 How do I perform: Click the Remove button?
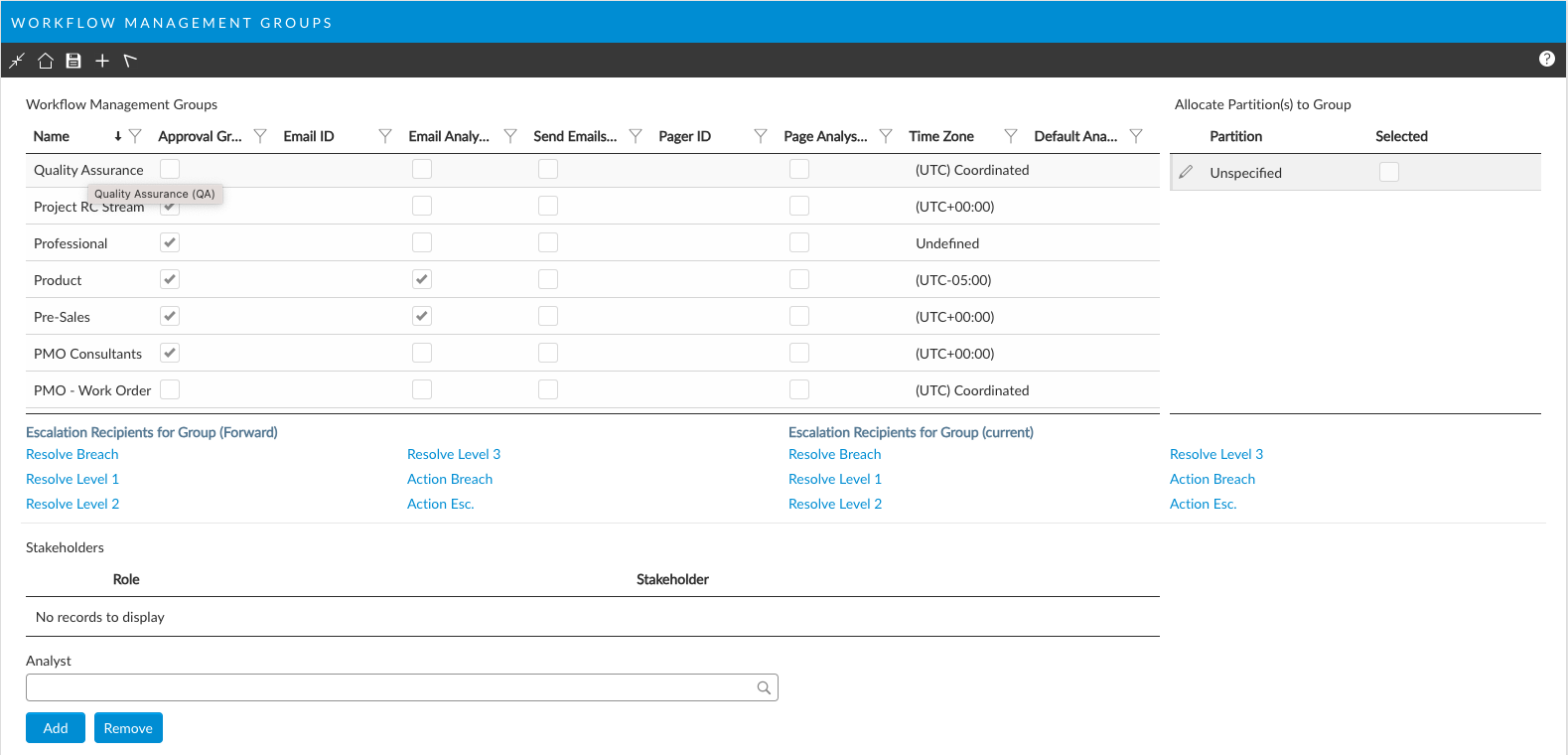click(128, 728)
